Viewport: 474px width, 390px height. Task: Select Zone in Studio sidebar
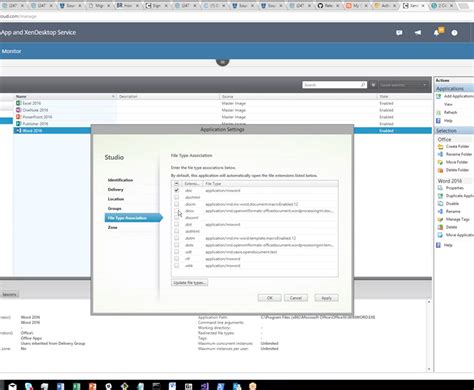click(x=112, y=227)
